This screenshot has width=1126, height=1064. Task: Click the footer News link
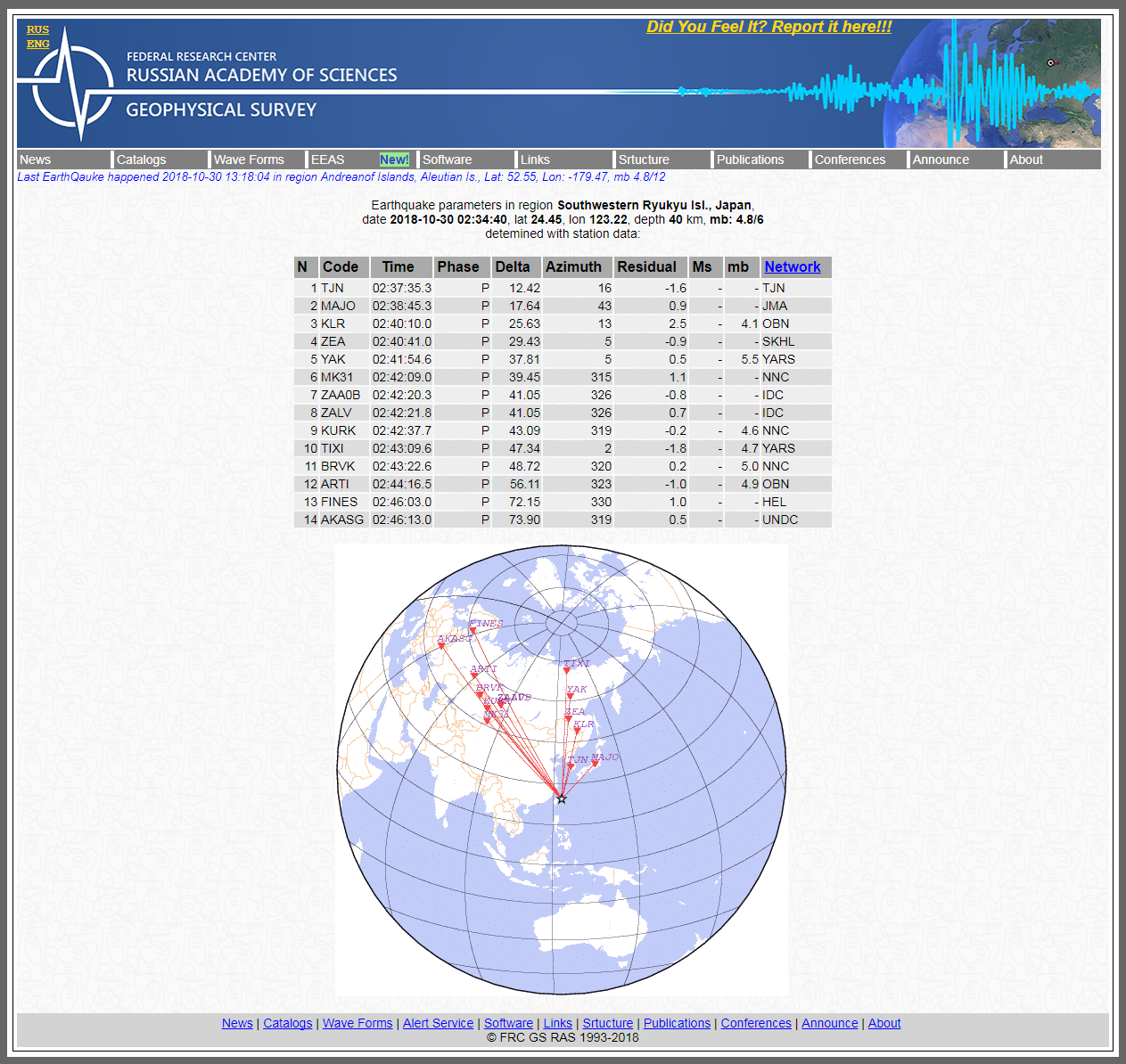(x=237, y=1023)
